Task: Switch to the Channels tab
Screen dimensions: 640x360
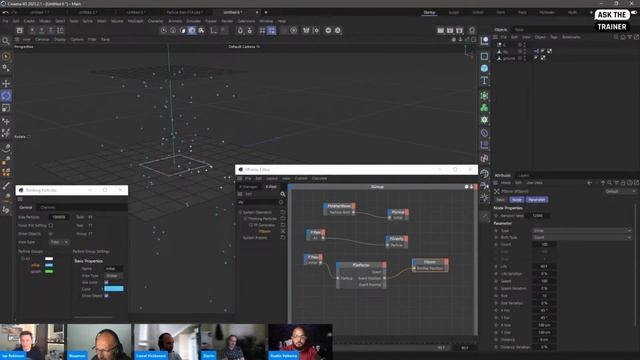Action: pyautogui.click(x=48, y=207)
